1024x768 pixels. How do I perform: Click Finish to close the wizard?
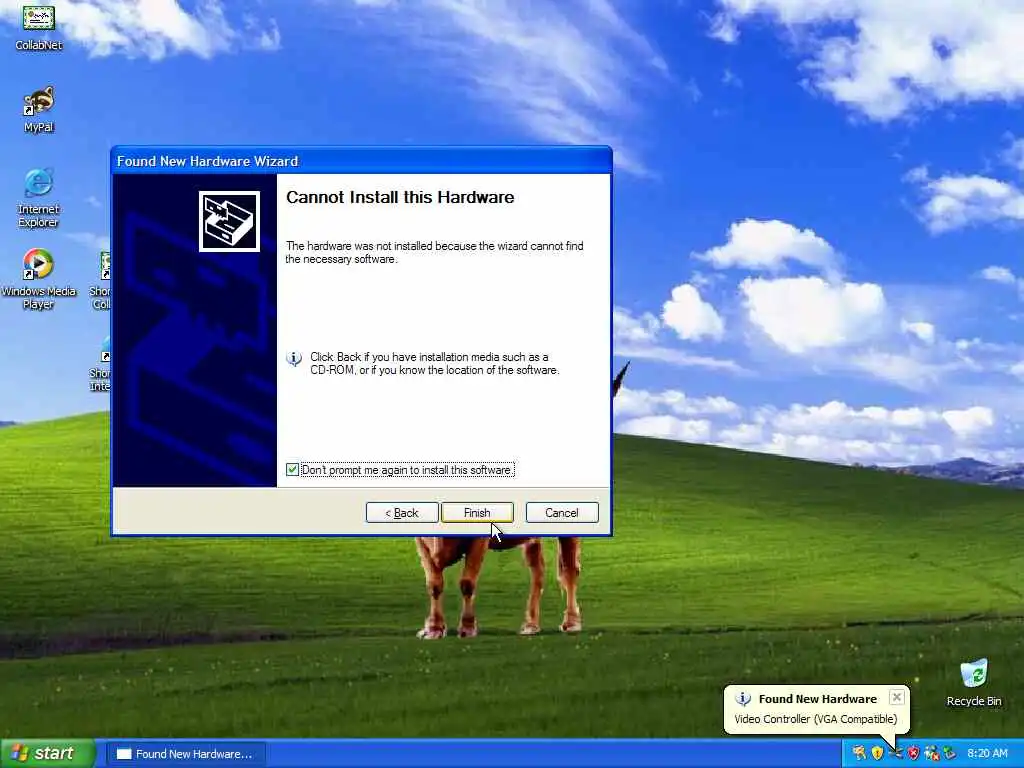(x=477, y=513)
